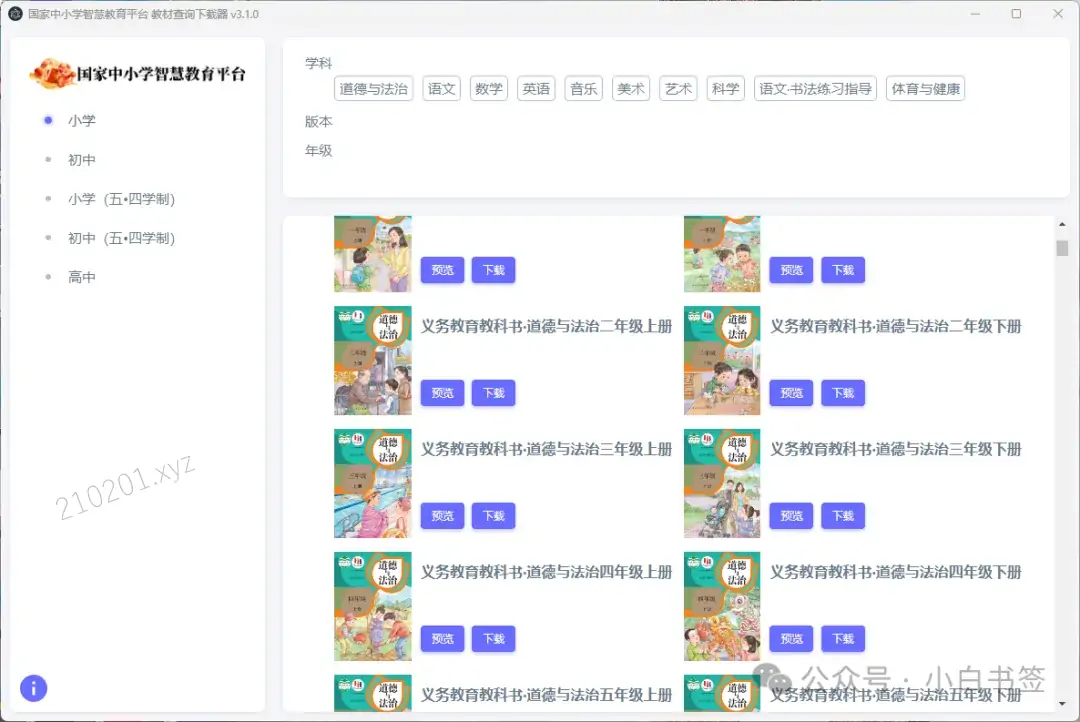This screenshot has width=1080, height=722.
Task: Download 道德与法治三年级上册 textbook
Action: pyautogui.click(x=493, y=515)
